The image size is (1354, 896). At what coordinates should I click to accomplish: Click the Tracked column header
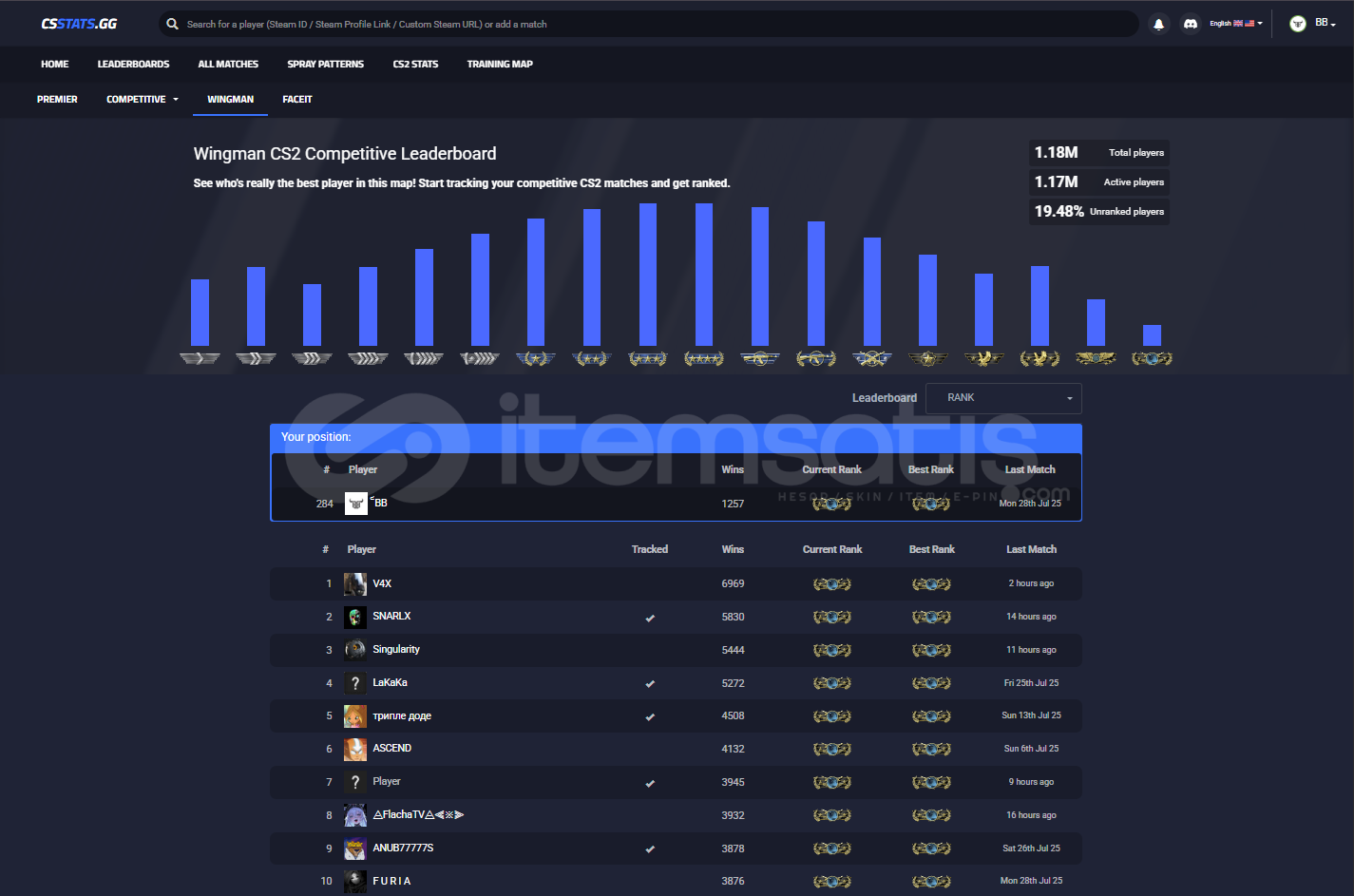[x=650, y=549]
